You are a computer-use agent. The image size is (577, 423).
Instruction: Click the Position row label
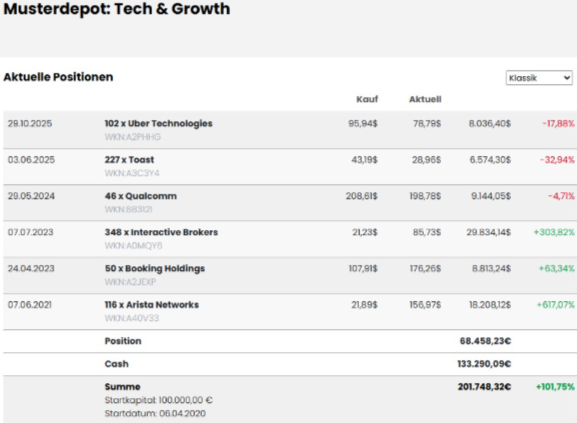click(x=123, y=341)
